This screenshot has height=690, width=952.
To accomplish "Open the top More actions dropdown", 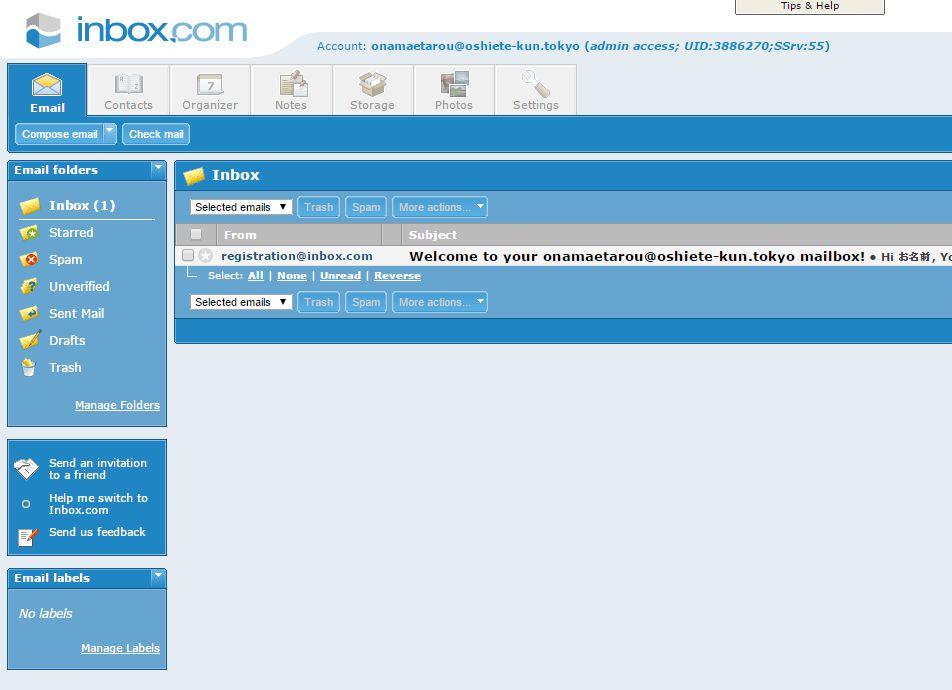I will pos(440,207).
